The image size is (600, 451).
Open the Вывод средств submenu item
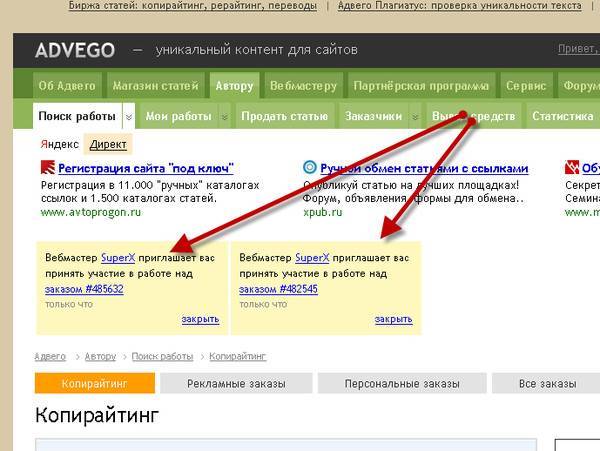tap(473, 116)
